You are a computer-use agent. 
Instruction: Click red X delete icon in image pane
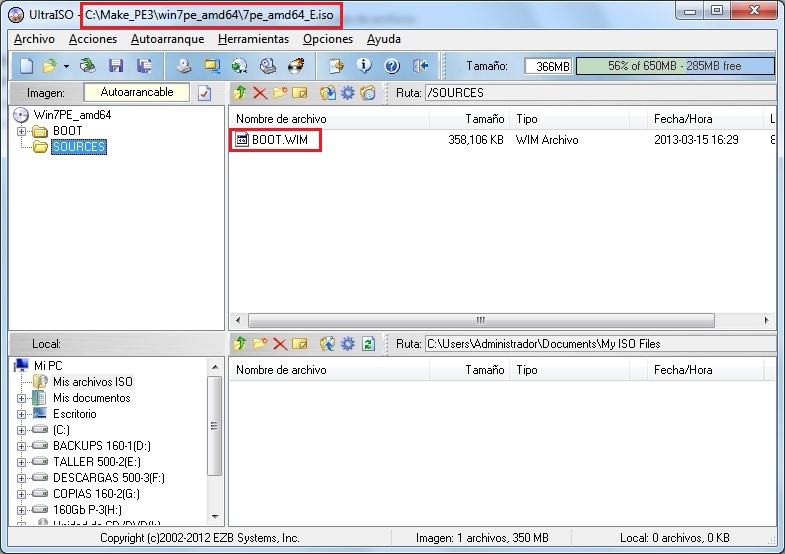(x=260, y=93)
